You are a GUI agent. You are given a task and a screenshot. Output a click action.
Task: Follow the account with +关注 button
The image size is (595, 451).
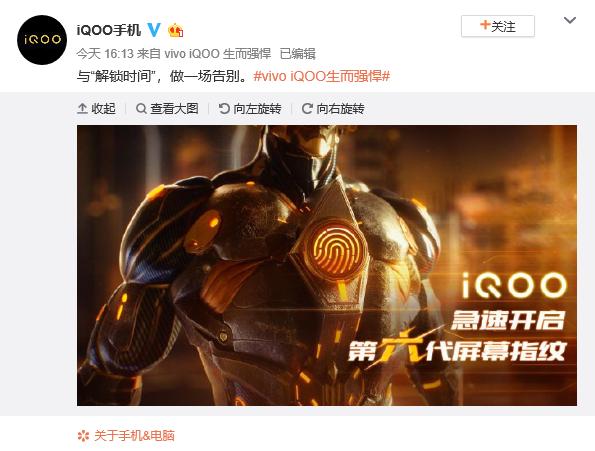[x=498, y=26]
